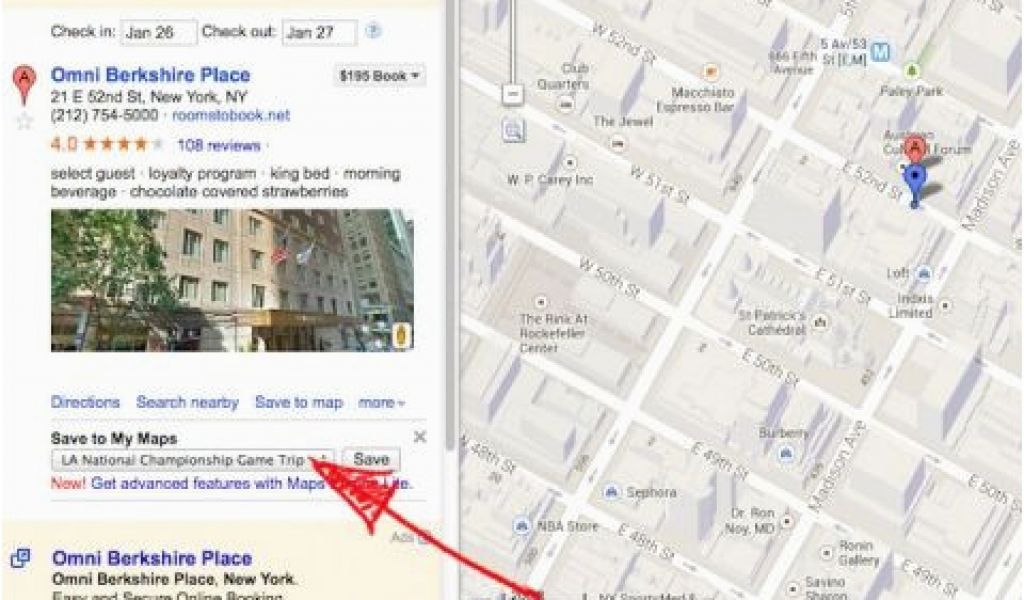Image resolution: width=1024 pixels, height=600 pixels.
Task: Click the Sephora store icon on map
Action: 611,491
